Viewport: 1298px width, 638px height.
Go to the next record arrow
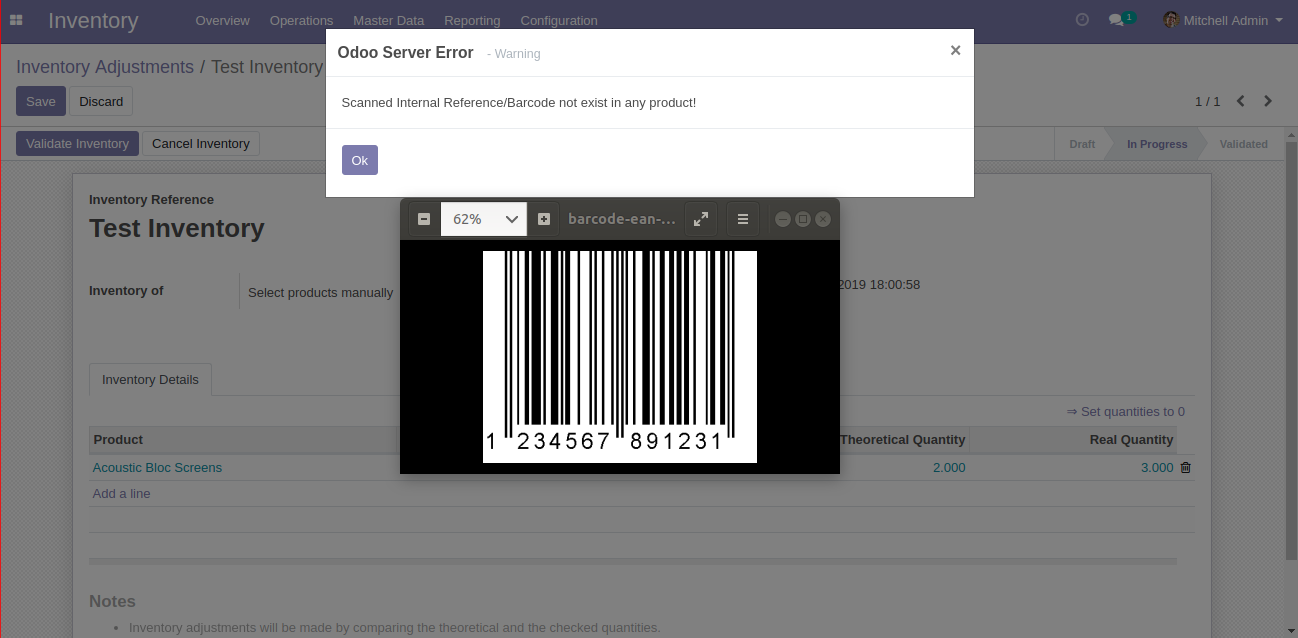1268,101
